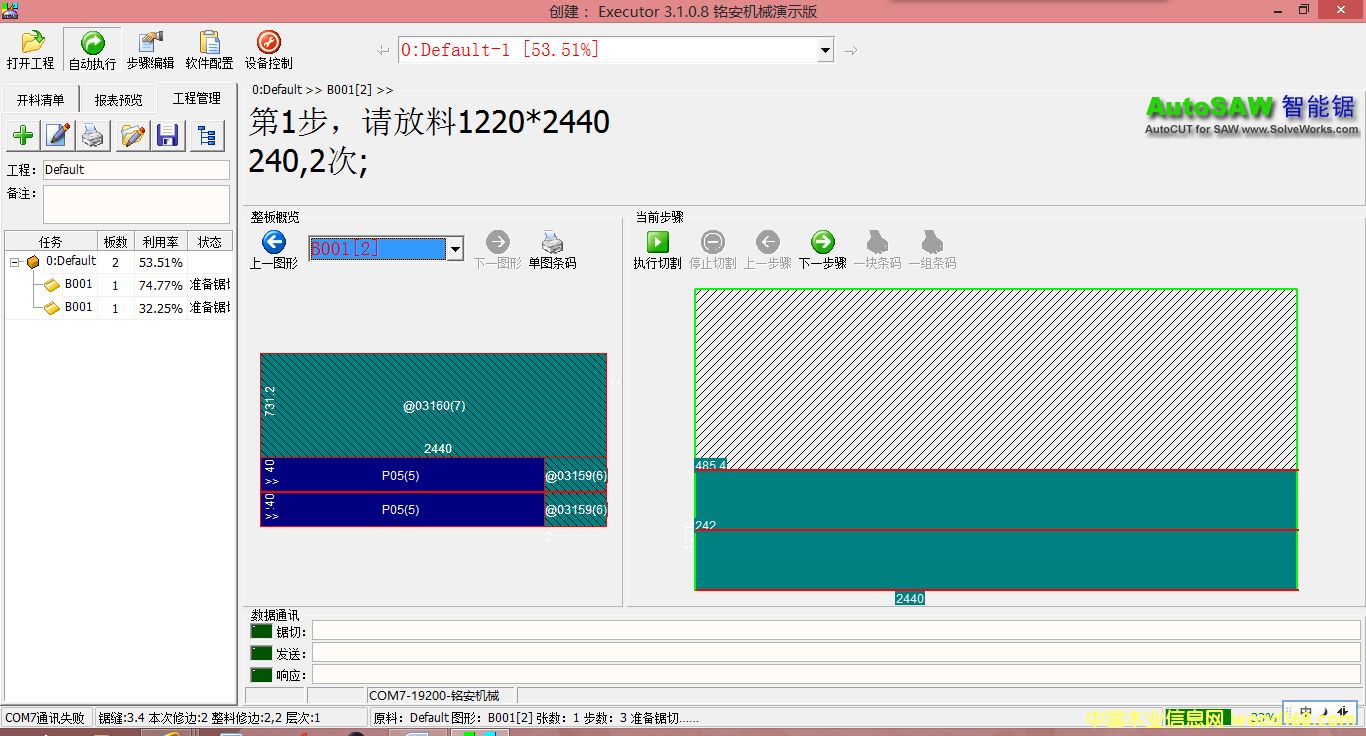Select B001 task with 74.77% utilization
The width and height of the screenshot is (1366, 736).
[x=78, y=285]
